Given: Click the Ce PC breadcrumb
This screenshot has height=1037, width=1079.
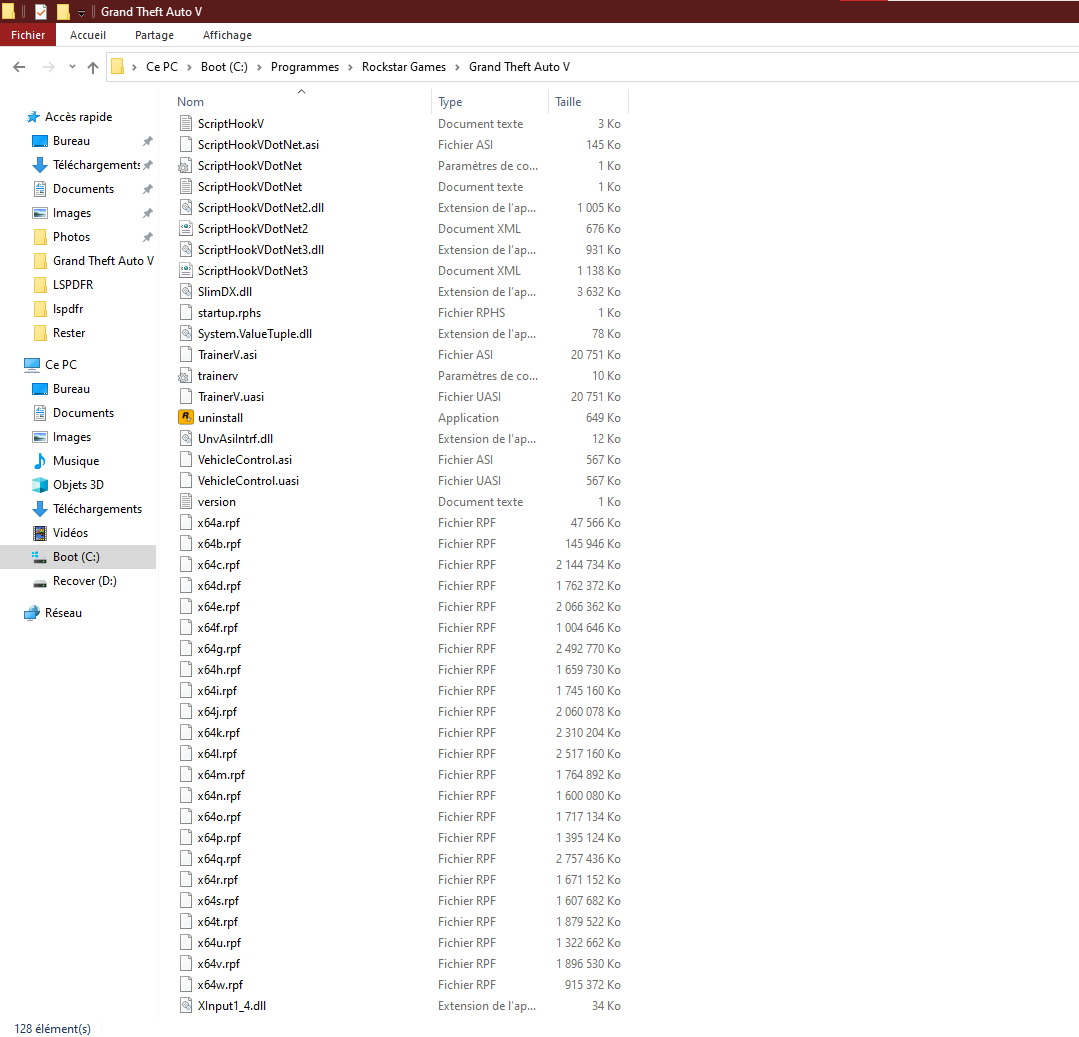Looking at the screenshot, I should [x=162, y=67].
